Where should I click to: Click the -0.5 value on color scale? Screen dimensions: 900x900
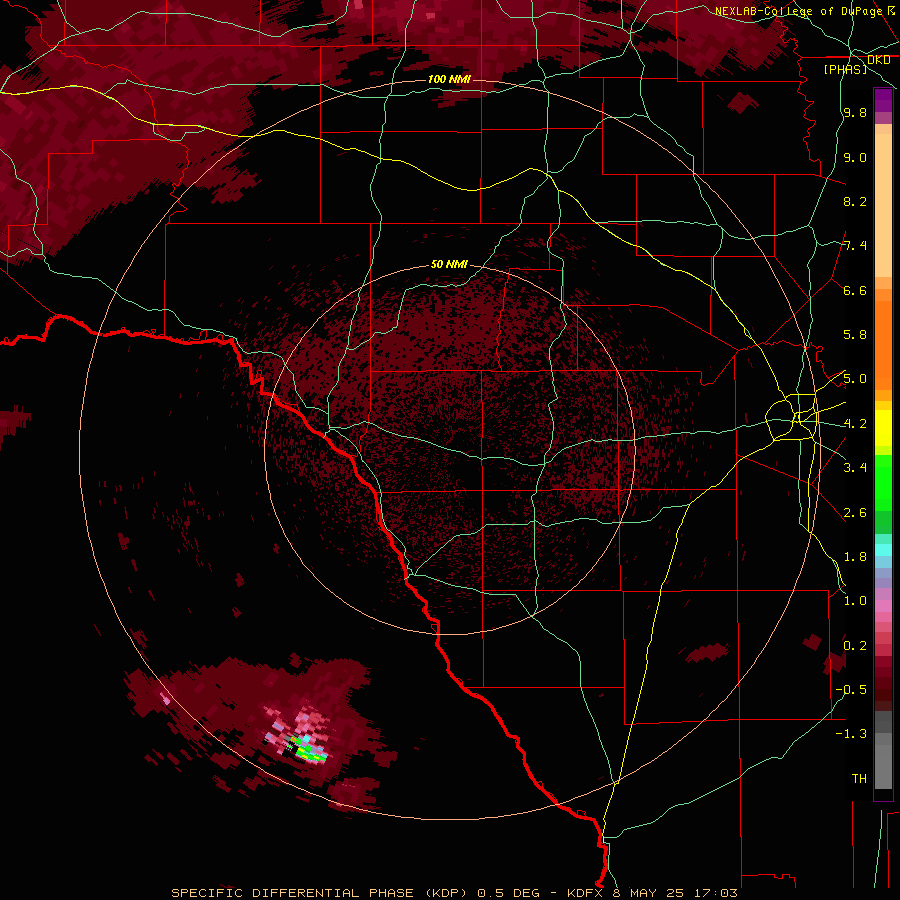point(852,689)
